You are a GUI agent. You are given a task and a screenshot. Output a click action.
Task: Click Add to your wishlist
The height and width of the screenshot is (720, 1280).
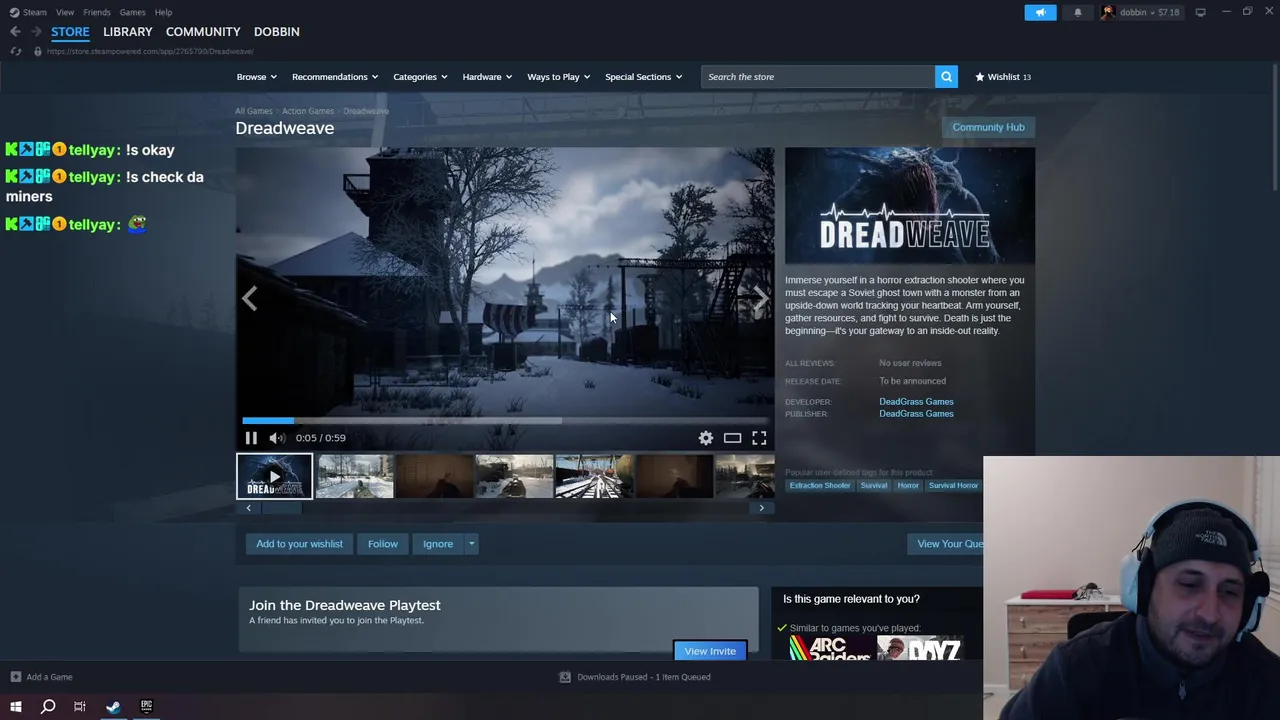[x=299, y=544]
